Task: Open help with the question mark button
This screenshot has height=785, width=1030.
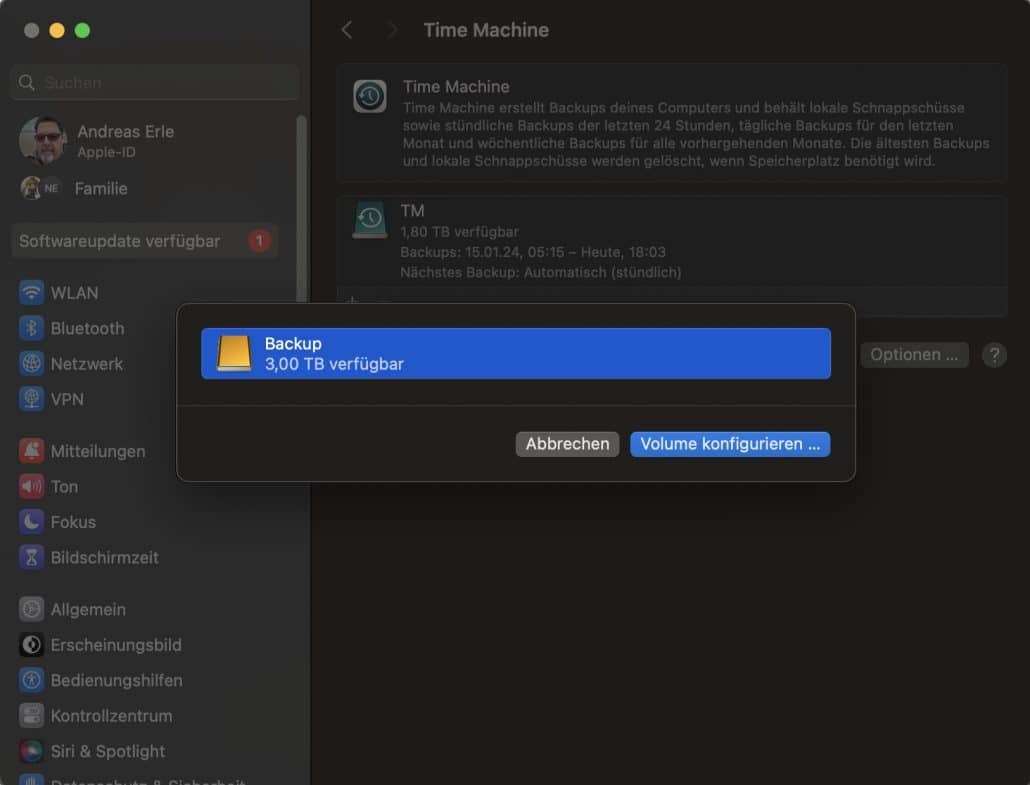Action: (994, 355)
